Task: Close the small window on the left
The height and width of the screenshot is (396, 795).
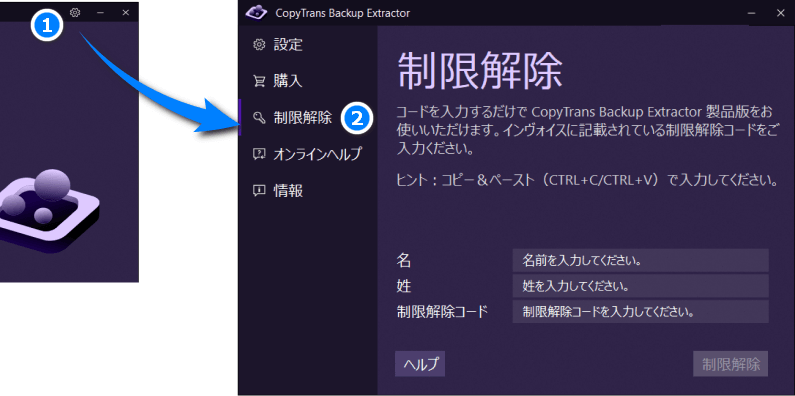Action: pyautogui.click(x=126, y=13)
